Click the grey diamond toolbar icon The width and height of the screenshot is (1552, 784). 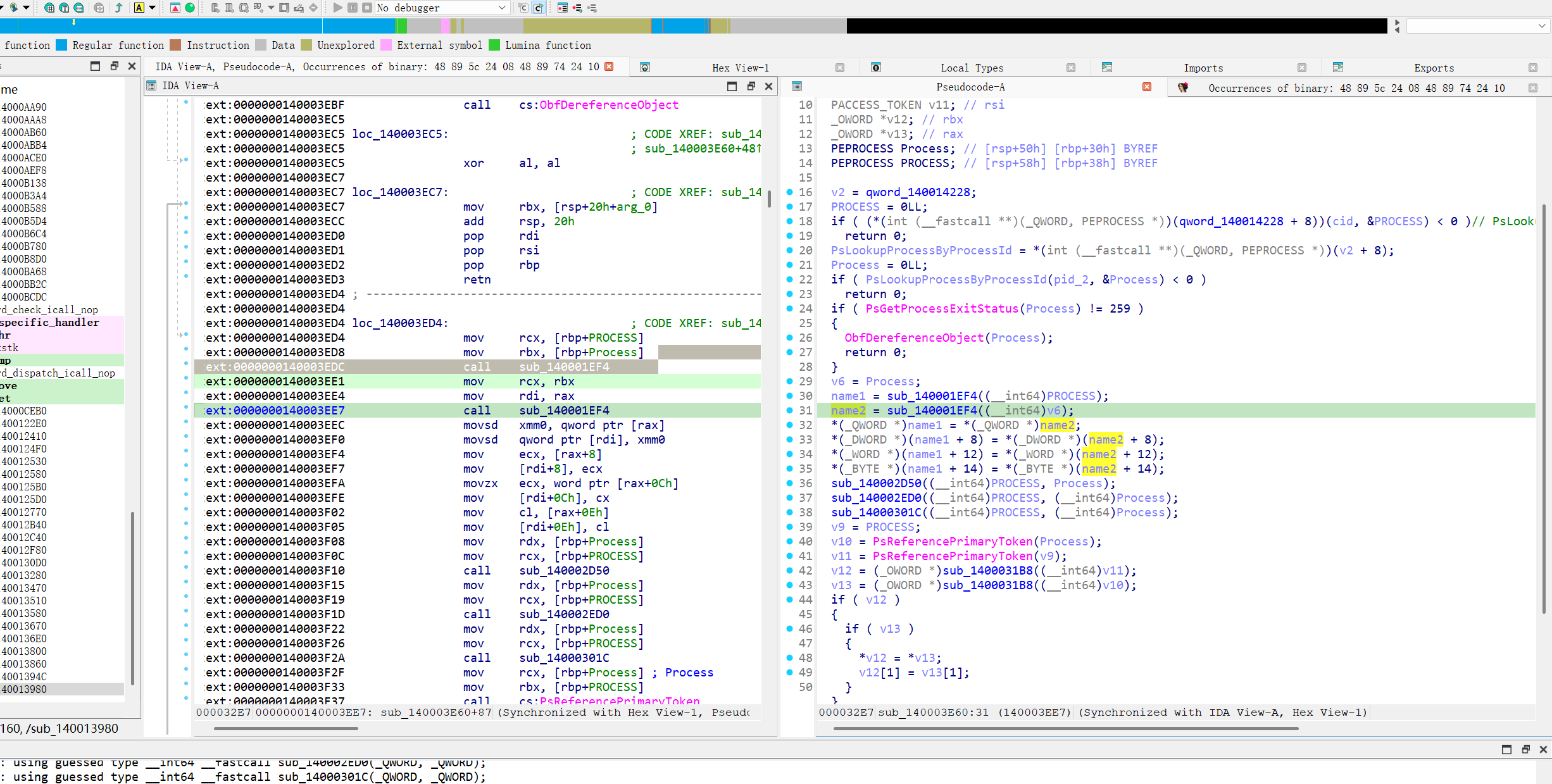point(313,8)
